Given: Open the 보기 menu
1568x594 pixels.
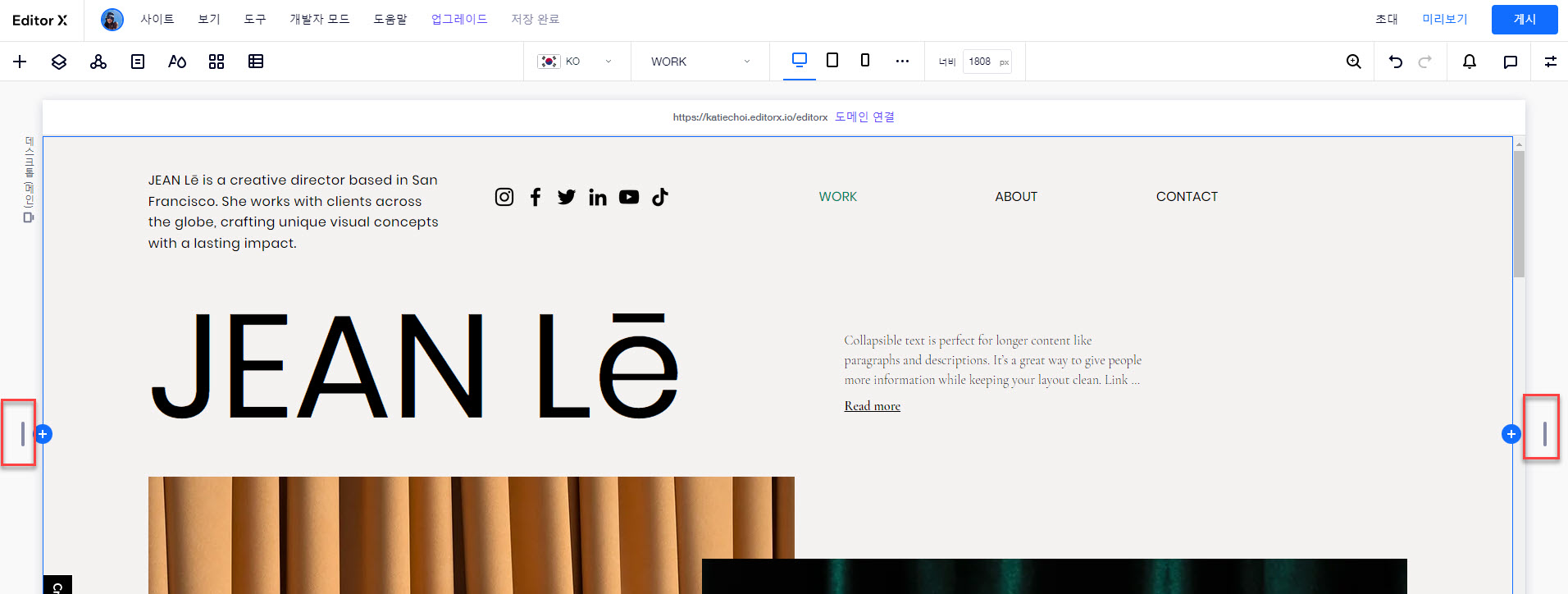Looking at the screenshot, I should coord(209,19).
